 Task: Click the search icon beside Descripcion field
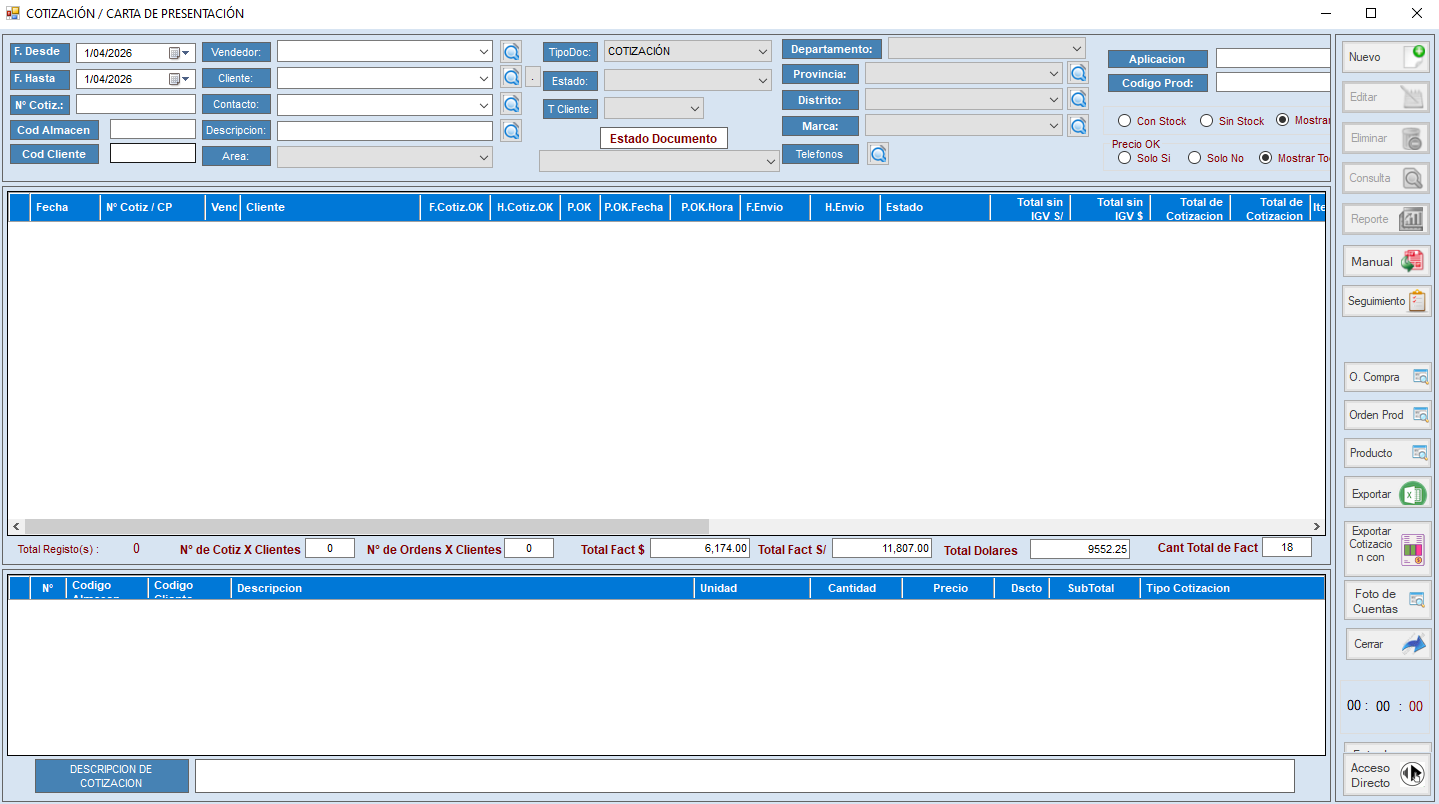point(511,130)
